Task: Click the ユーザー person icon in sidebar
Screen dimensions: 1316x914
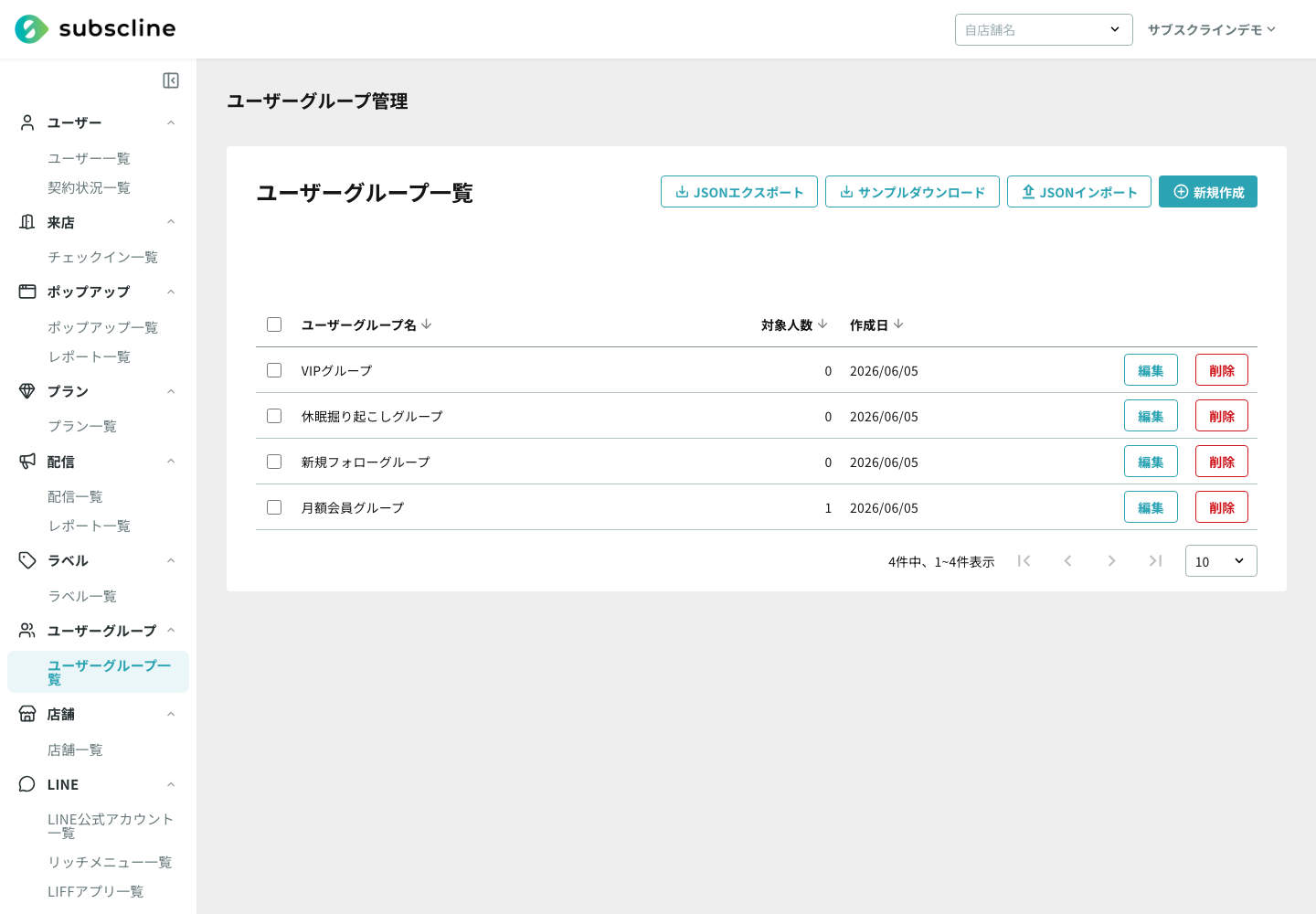Action: pyautogui.click(x=27, y=122)
